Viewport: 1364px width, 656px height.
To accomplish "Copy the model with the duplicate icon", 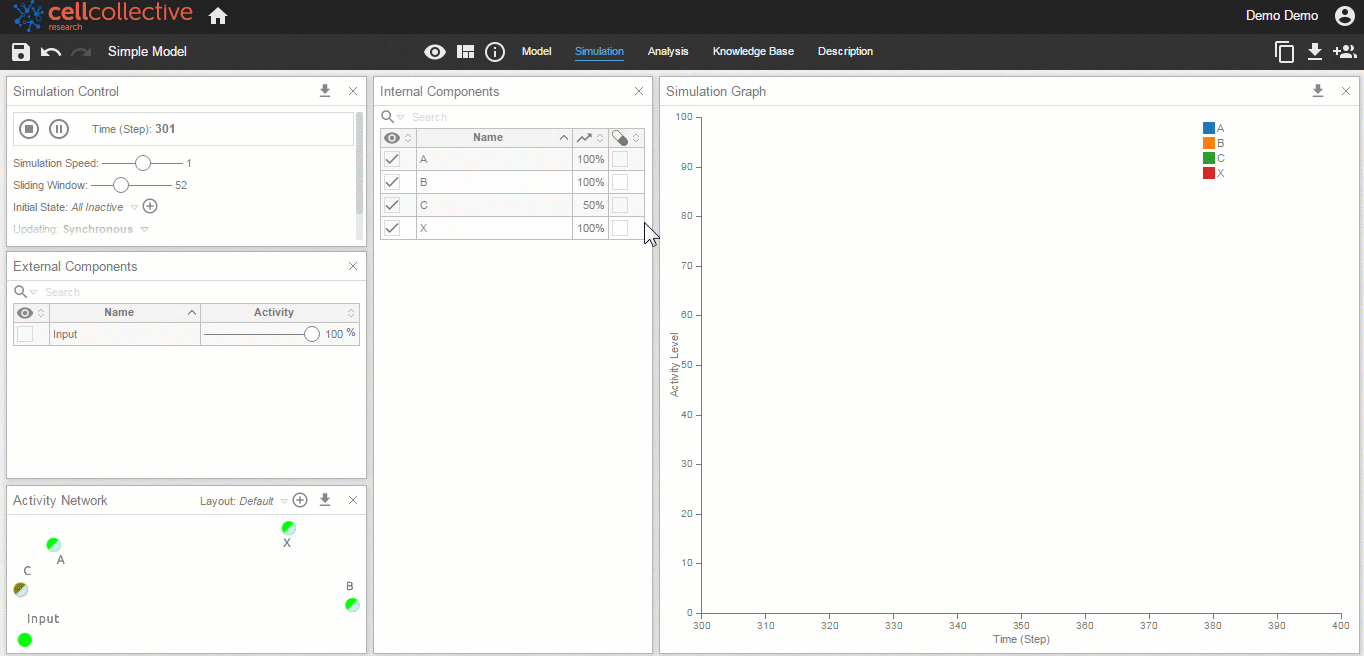I will (1285, 52).
